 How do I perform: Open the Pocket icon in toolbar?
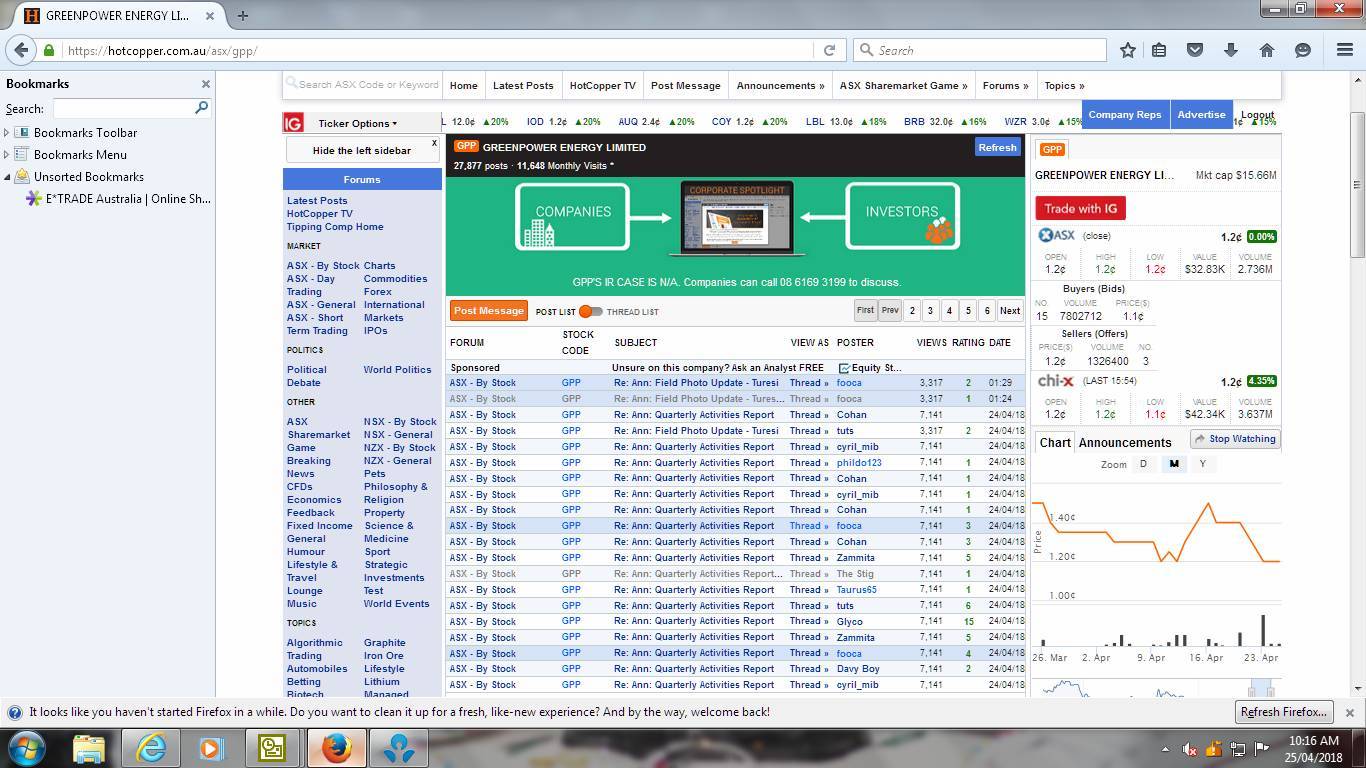point(1194,50)
